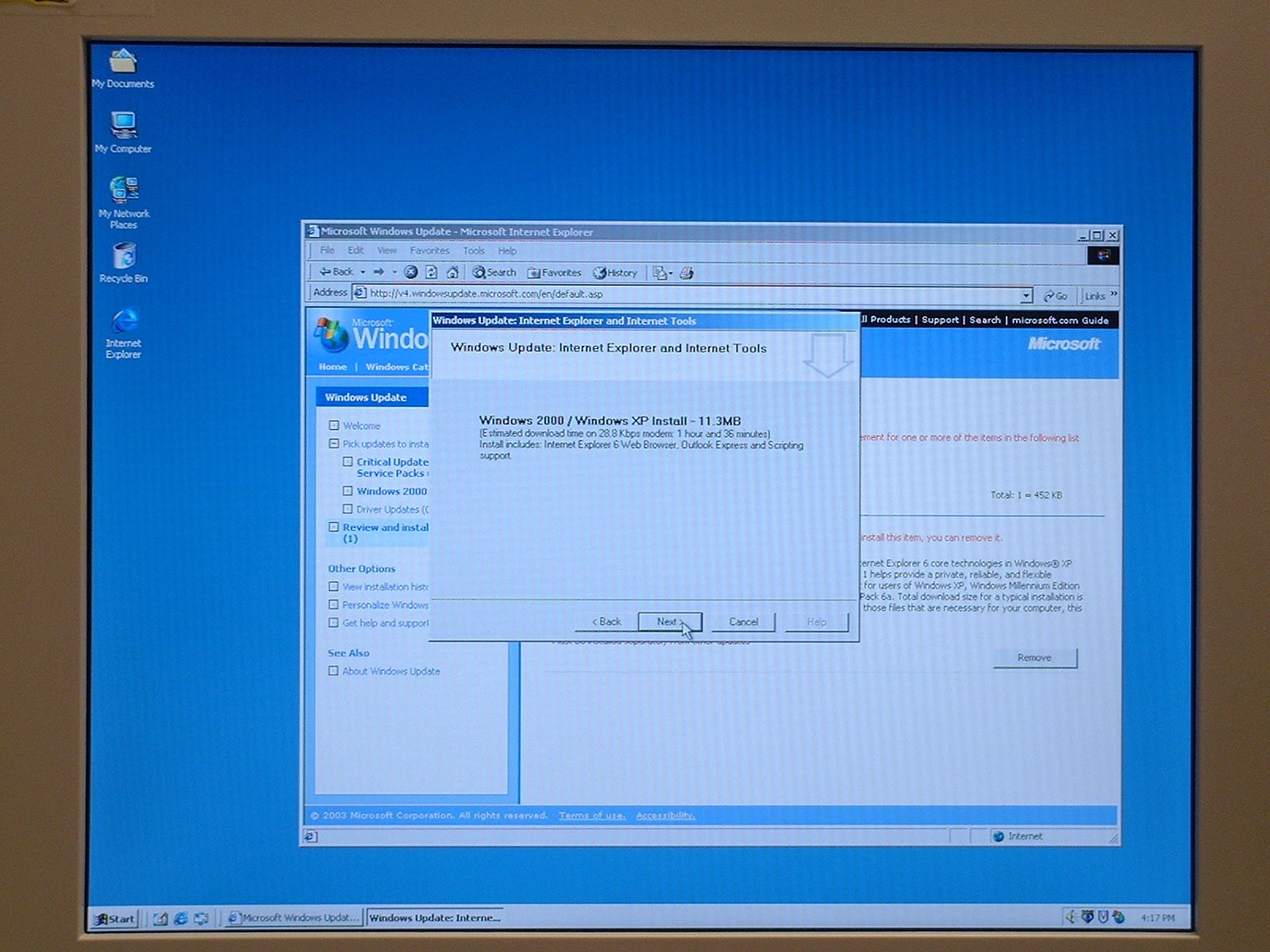1270x952 pixels.
Task: Open the Search pane in toolbar
Action: click(x=494, y=272)
